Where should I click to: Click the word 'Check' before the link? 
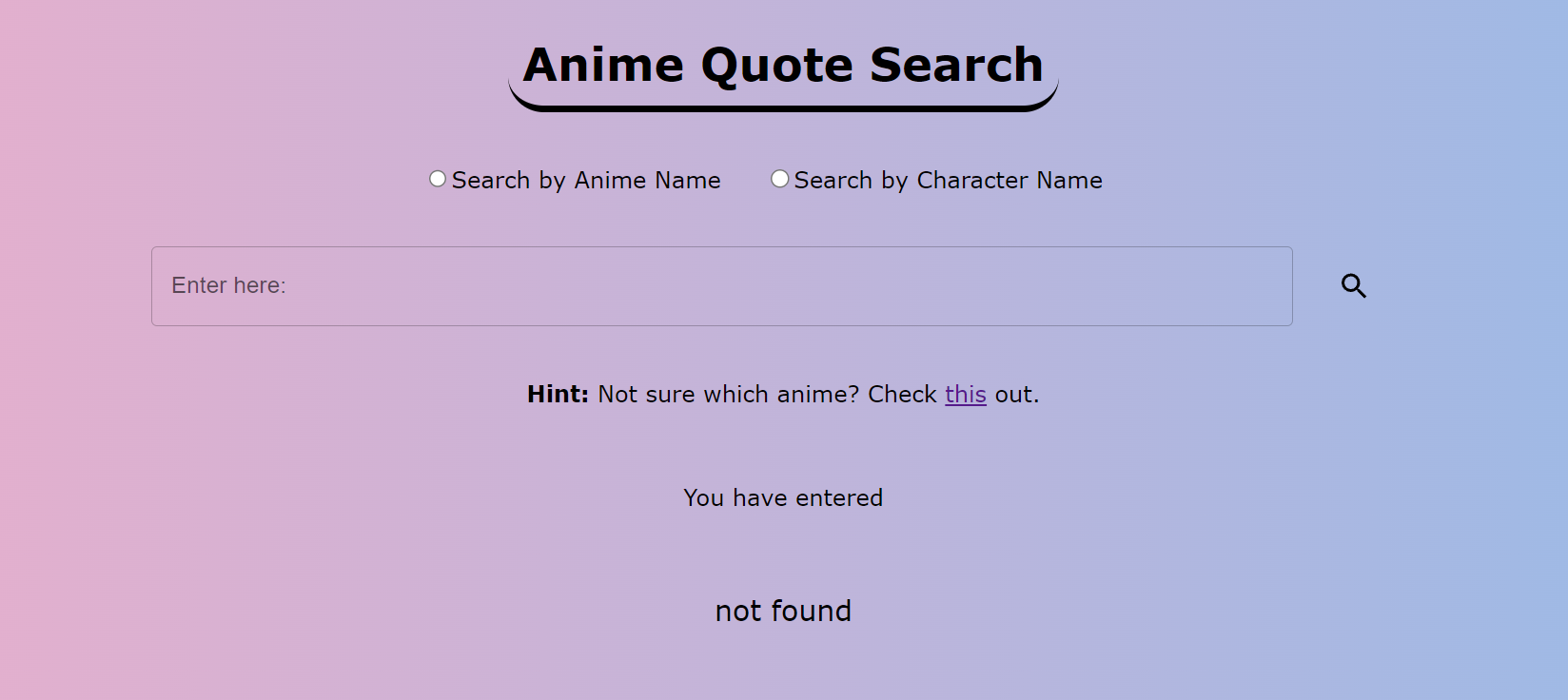point(902,394)
